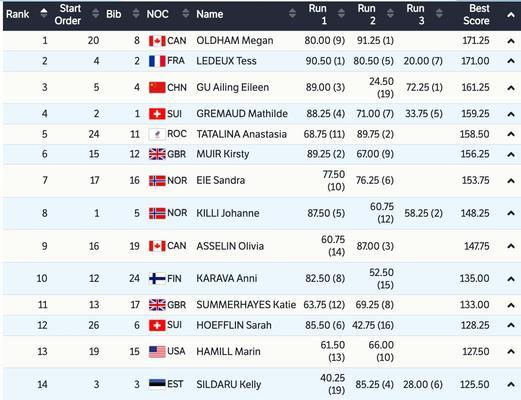Sort by Run 3 arrows
The height and width of the screenshot is (400, 521).
click(x=439, y=14)
